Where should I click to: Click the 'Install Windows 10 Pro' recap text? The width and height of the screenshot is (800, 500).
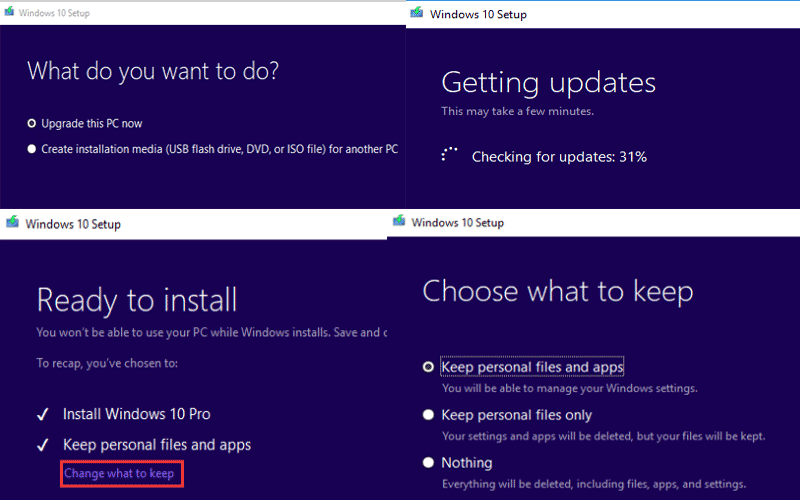137,414
